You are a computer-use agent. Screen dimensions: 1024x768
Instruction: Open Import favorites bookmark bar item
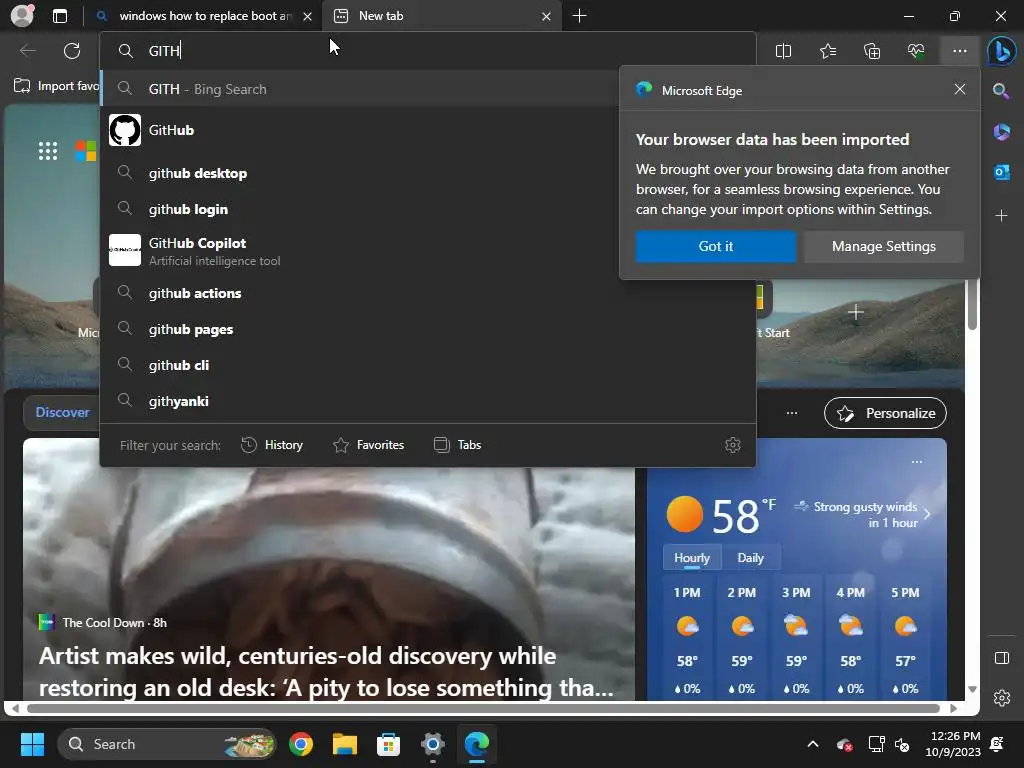[x=57, y=86]
